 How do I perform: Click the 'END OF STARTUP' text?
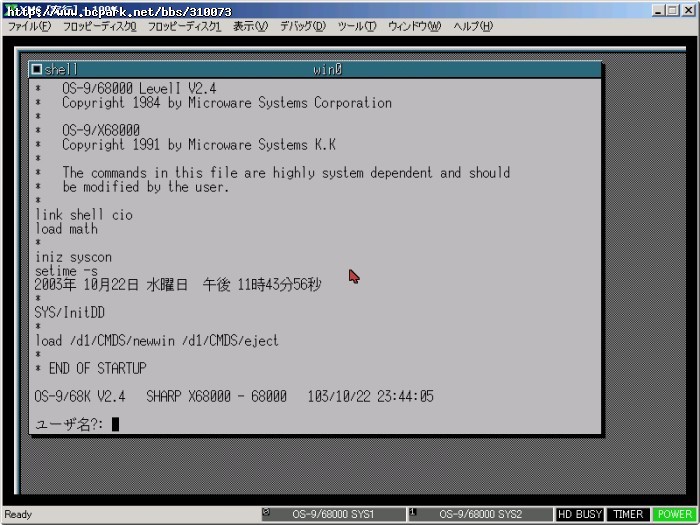tap(97, 368)
